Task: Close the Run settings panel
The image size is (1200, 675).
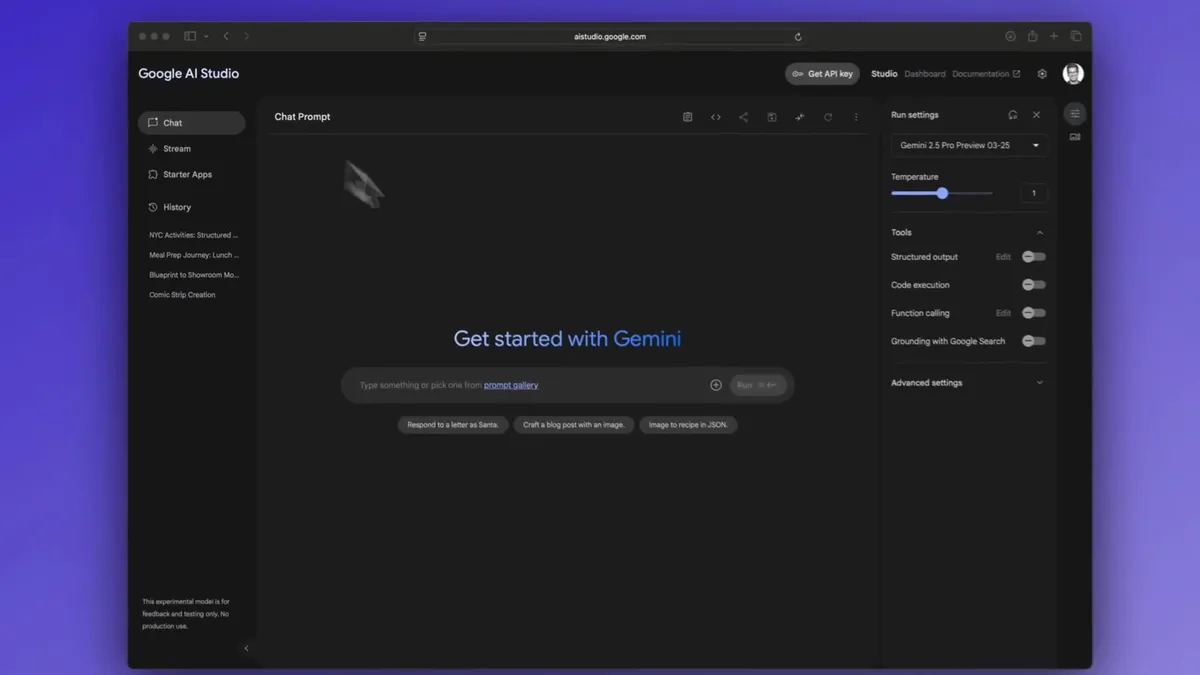Action: [1037, 115]
